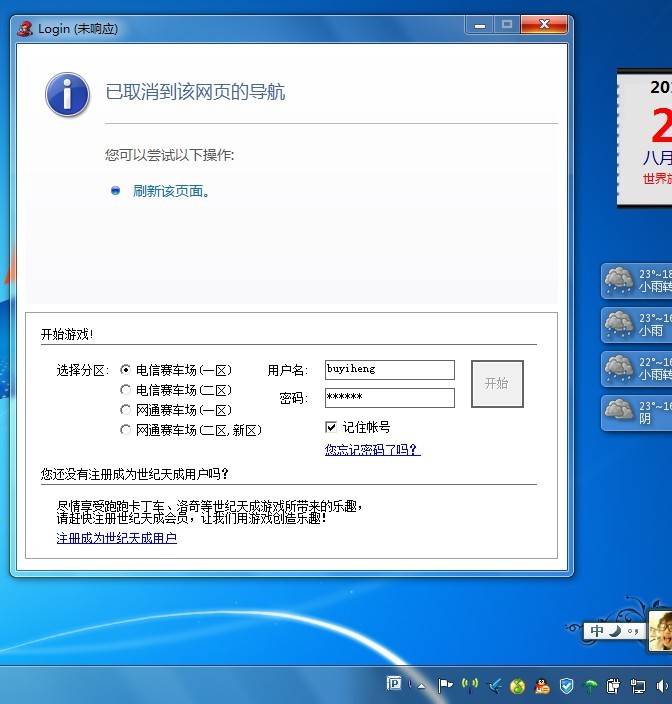Click the calendar desktop gadget
This screenshot has width=672, height=704.
(x=645, y=138)
